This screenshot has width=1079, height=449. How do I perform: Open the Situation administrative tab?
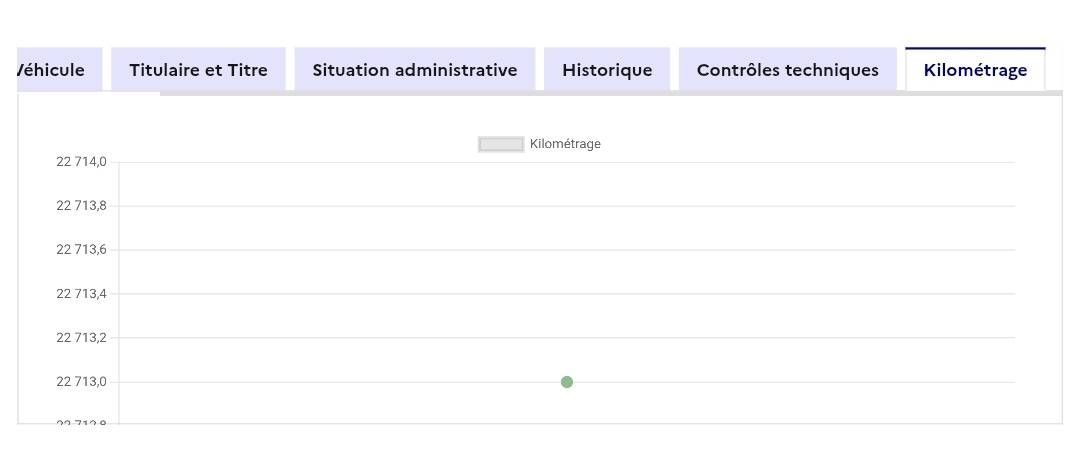[x=414, y=70]
